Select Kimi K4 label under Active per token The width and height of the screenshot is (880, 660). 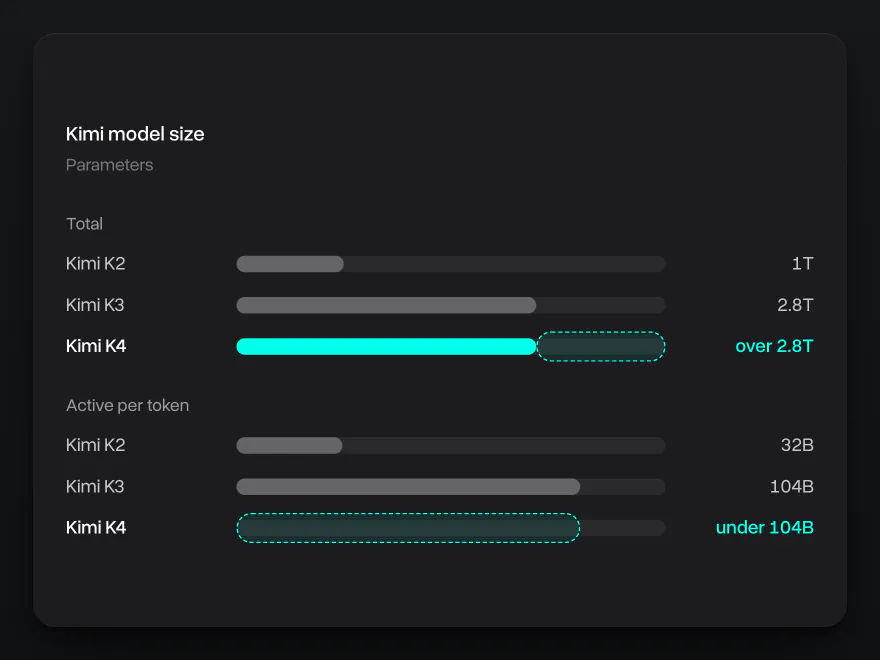(96, 528)
